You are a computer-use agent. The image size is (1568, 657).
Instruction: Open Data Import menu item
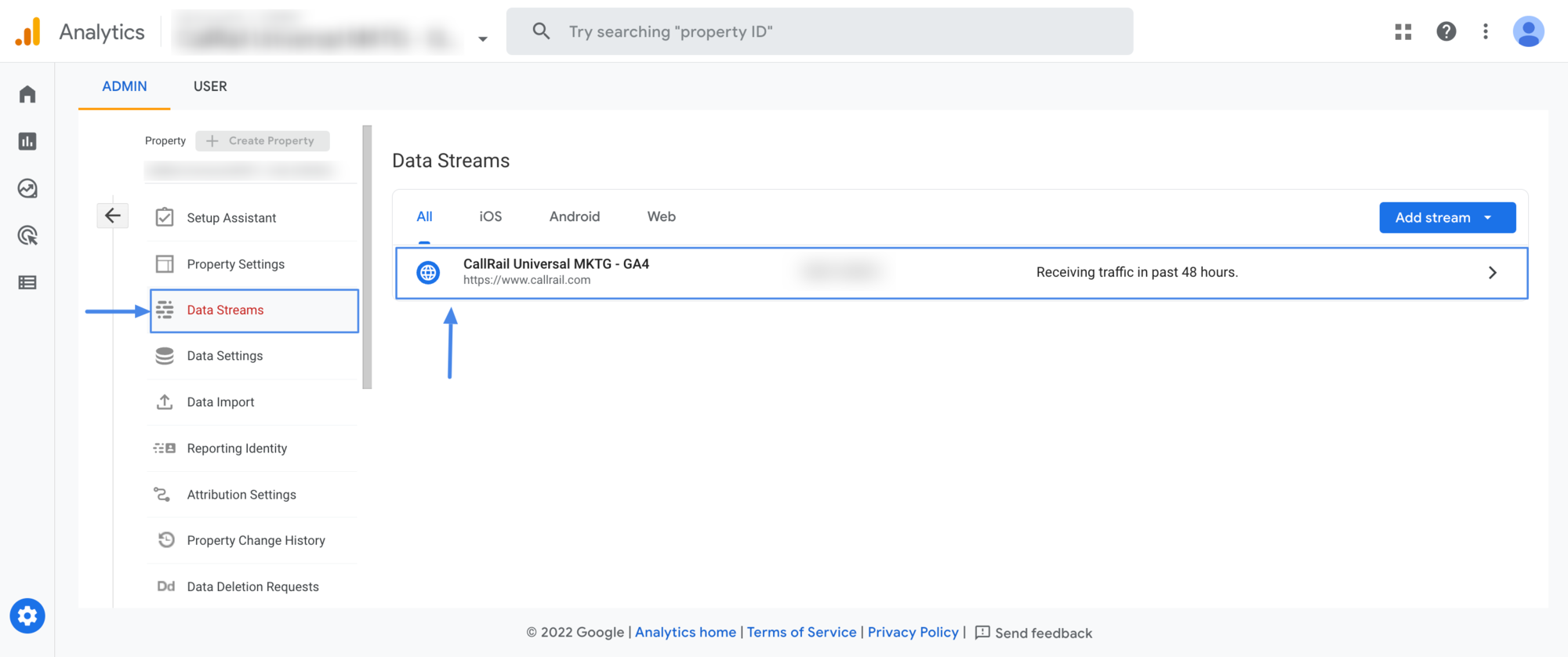click(252, 402)
